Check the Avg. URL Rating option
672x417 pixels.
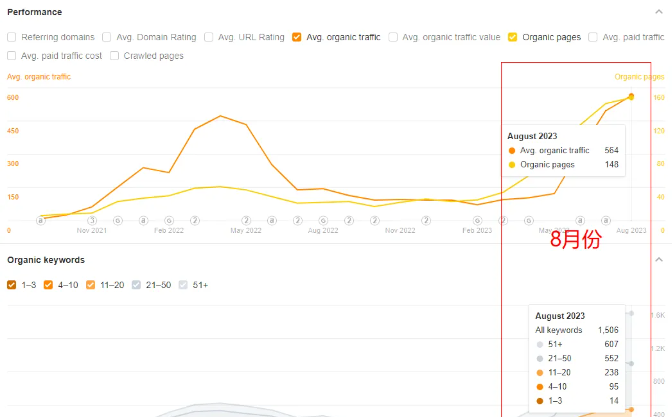[x=208, y=37]
